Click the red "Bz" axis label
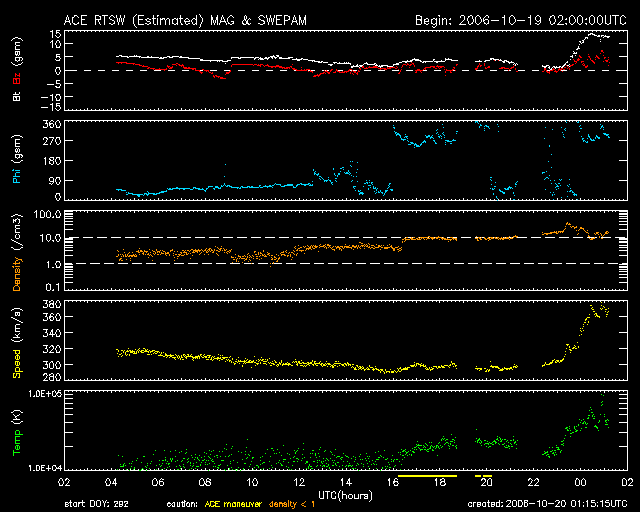640x512 pixels. click(17, 79)
